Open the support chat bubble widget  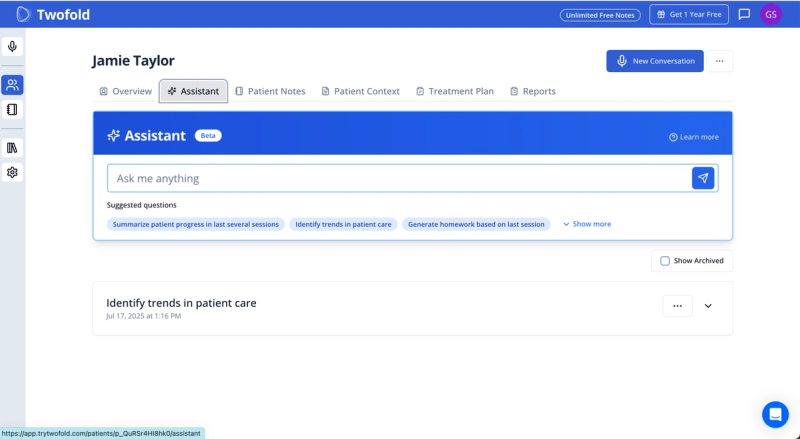[x=775, y=414]
